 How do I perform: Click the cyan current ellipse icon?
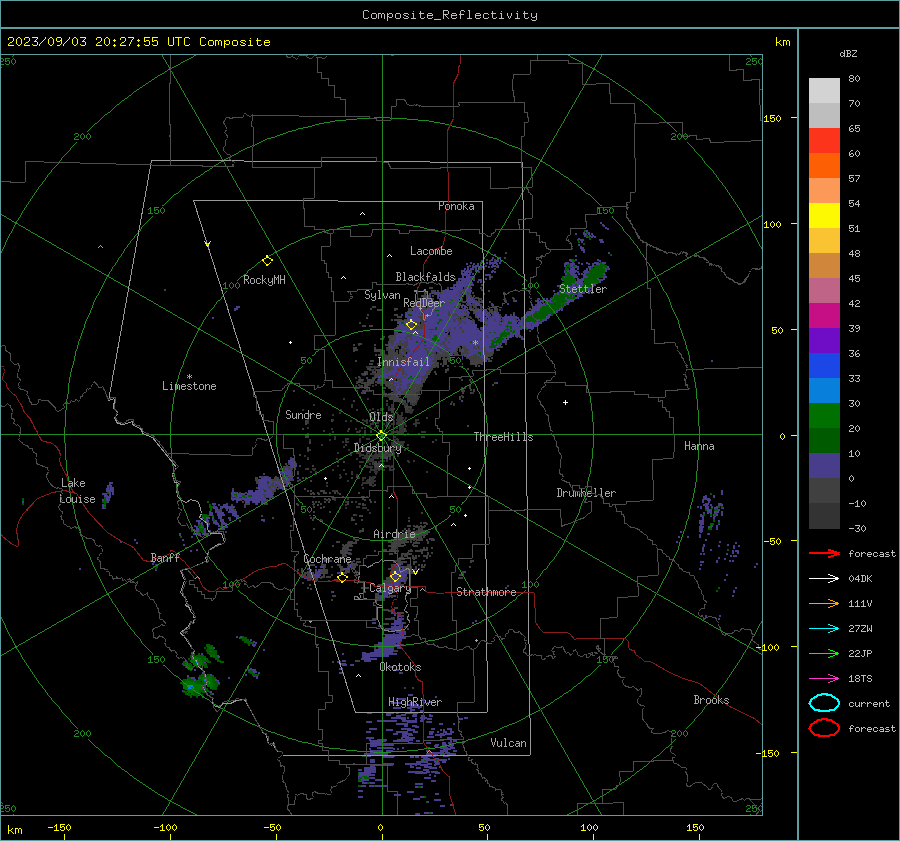coord(824,703)
